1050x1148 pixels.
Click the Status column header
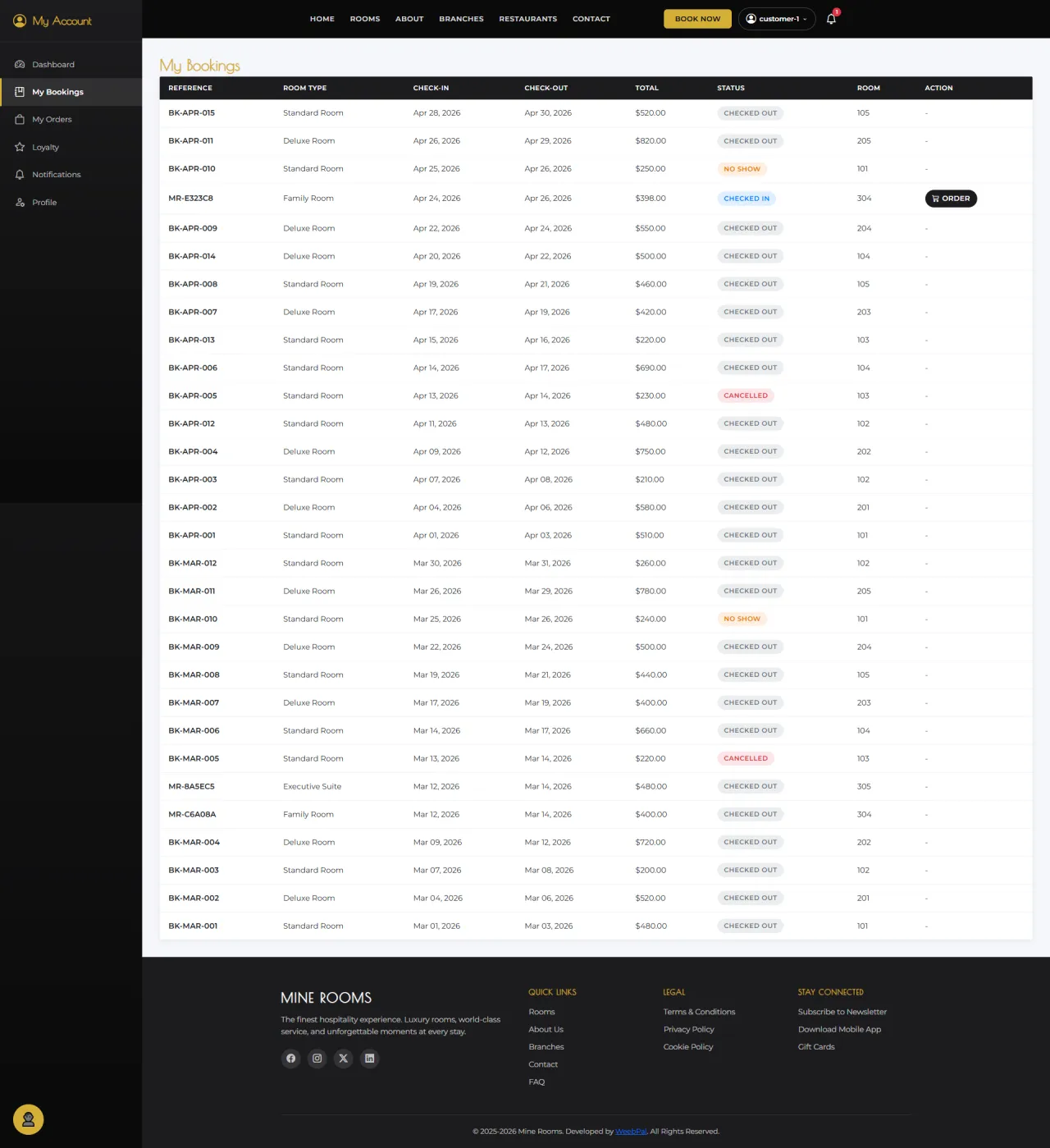[731, 88]
